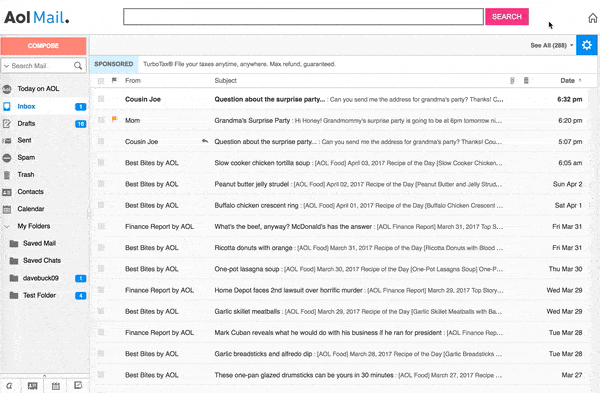This screenshot has width=600, height=393.
Task: Open contacts icon in bottom toolbar
Action: click(x=33, y=386)
